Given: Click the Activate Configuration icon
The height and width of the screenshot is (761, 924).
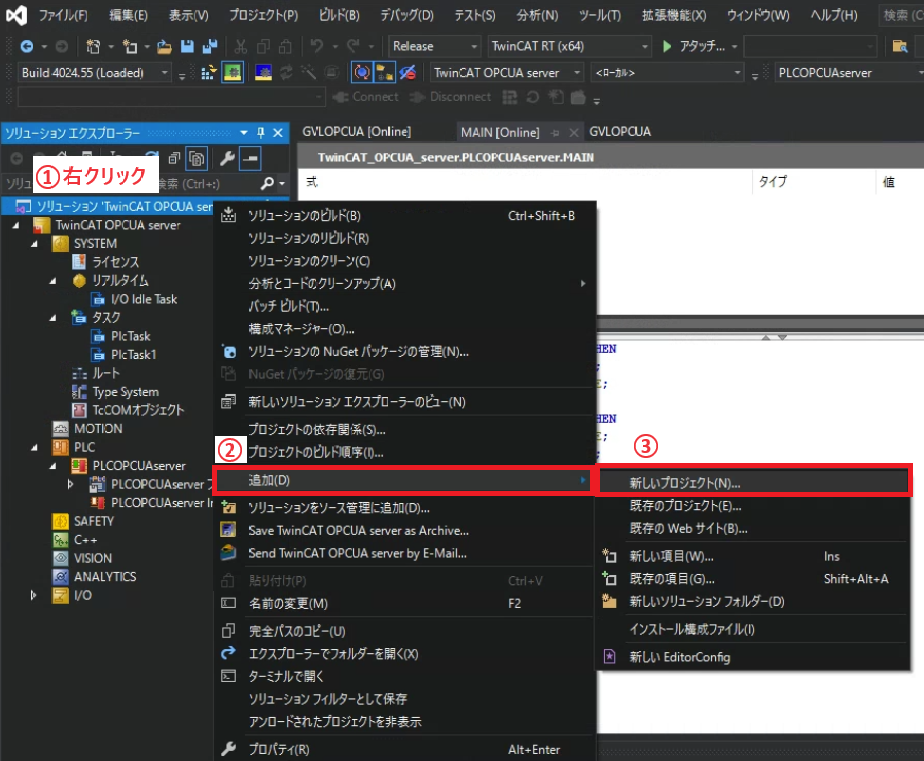Looking at the screenshot, I should pyautogui.click(x=207, y=73).
